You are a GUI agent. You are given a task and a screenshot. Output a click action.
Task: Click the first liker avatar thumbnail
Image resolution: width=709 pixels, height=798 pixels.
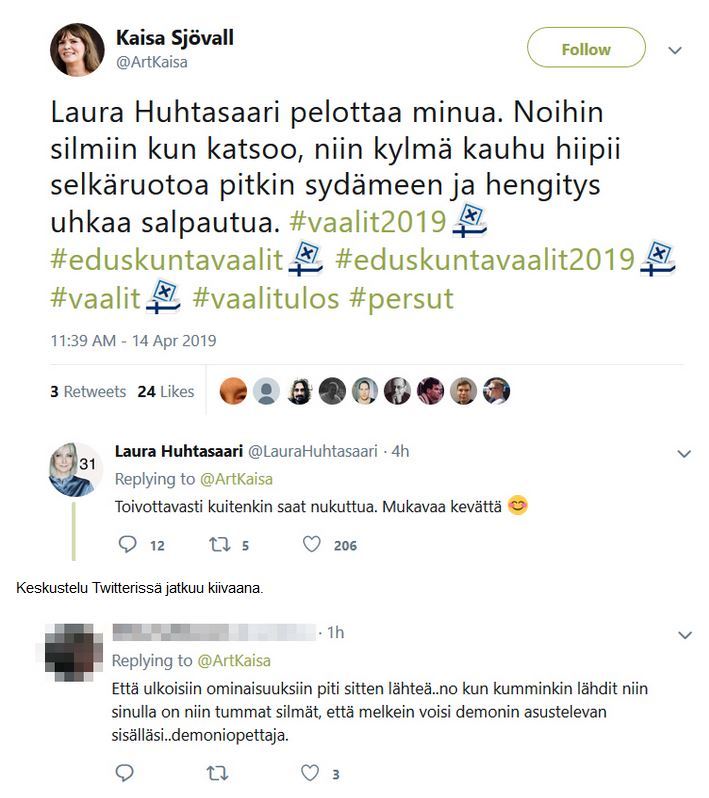point(233,391)
